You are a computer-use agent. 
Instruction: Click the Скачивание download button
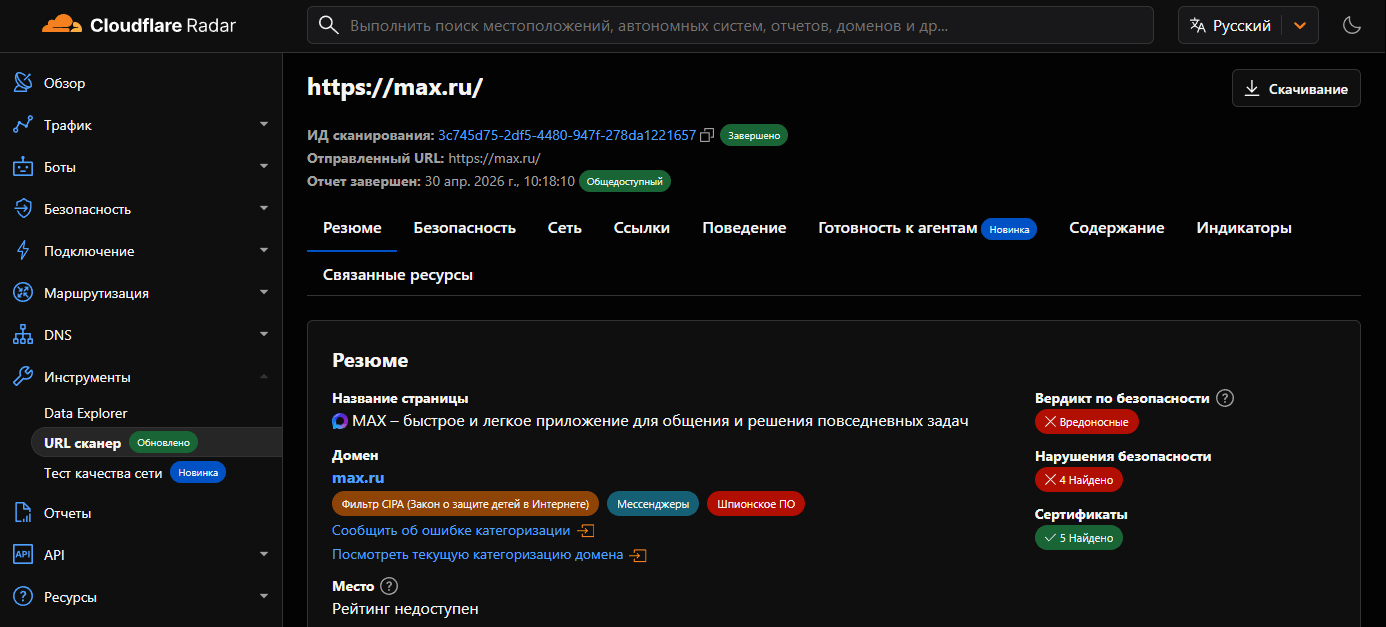[1296, 88]
